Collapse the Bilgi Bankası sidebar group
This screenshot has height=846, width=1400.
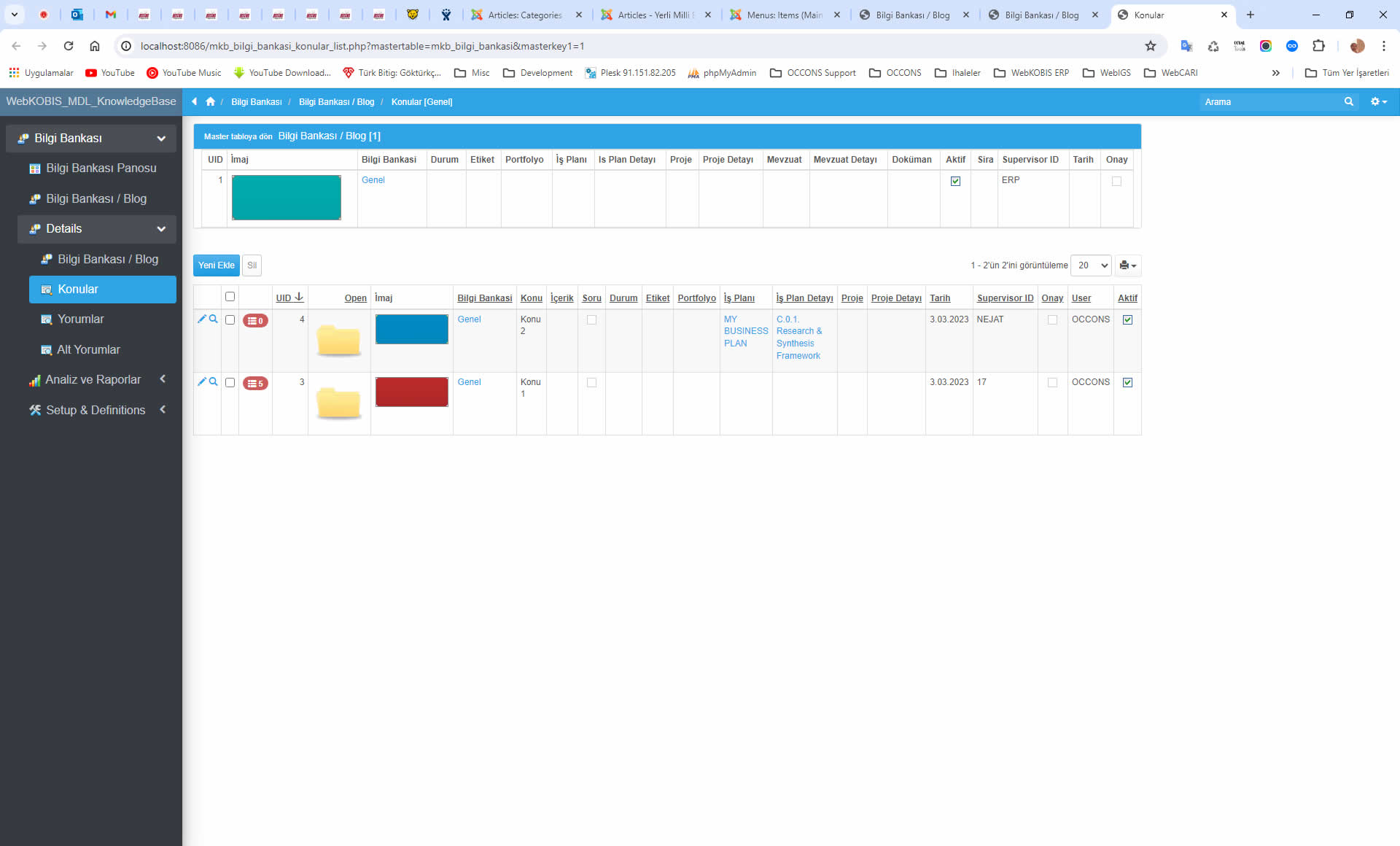[x=91, y=138]
